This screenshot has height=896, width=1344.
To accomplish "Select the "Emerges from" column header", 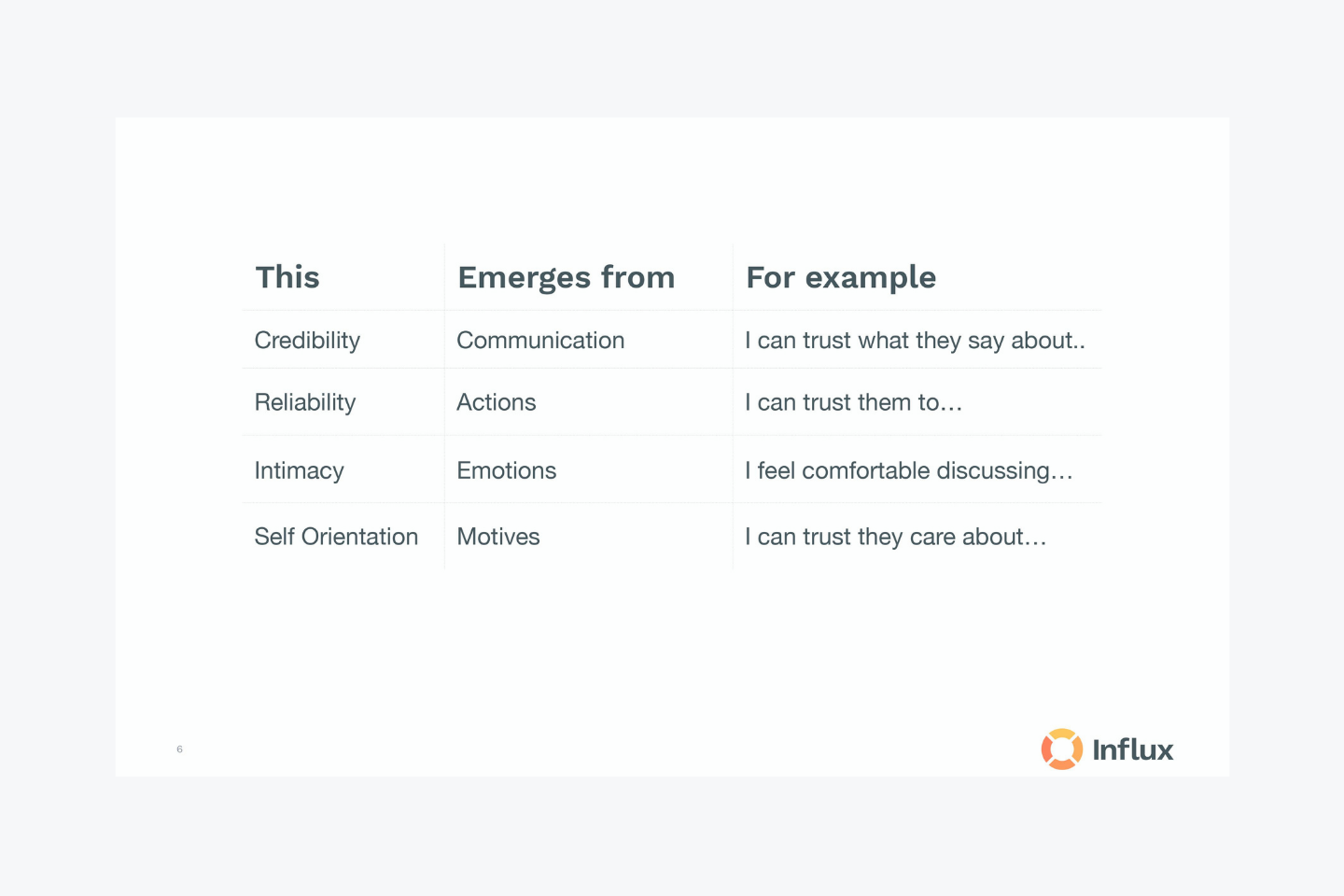I will coord(566,278).
